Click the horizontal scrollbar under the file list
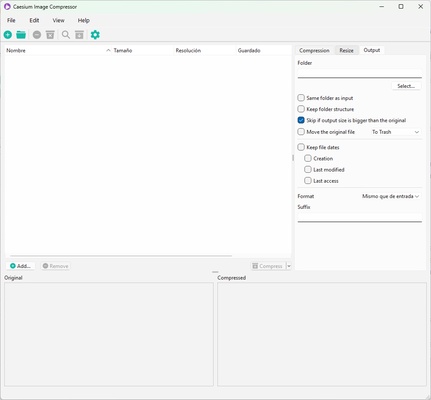 tap(121, 256)
